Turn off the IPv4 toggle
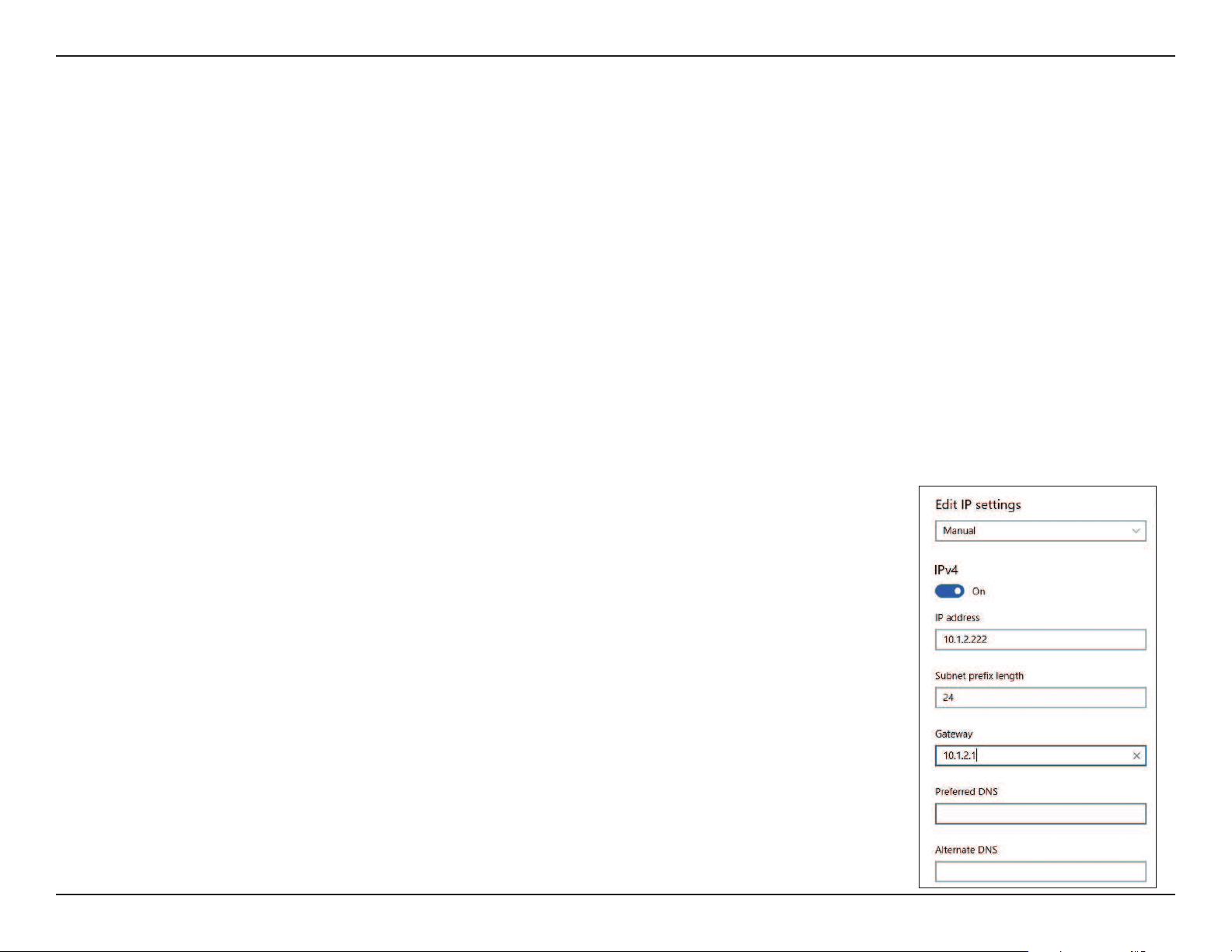The height and width of the screenshot is (952, 1232). click(949, 591)
